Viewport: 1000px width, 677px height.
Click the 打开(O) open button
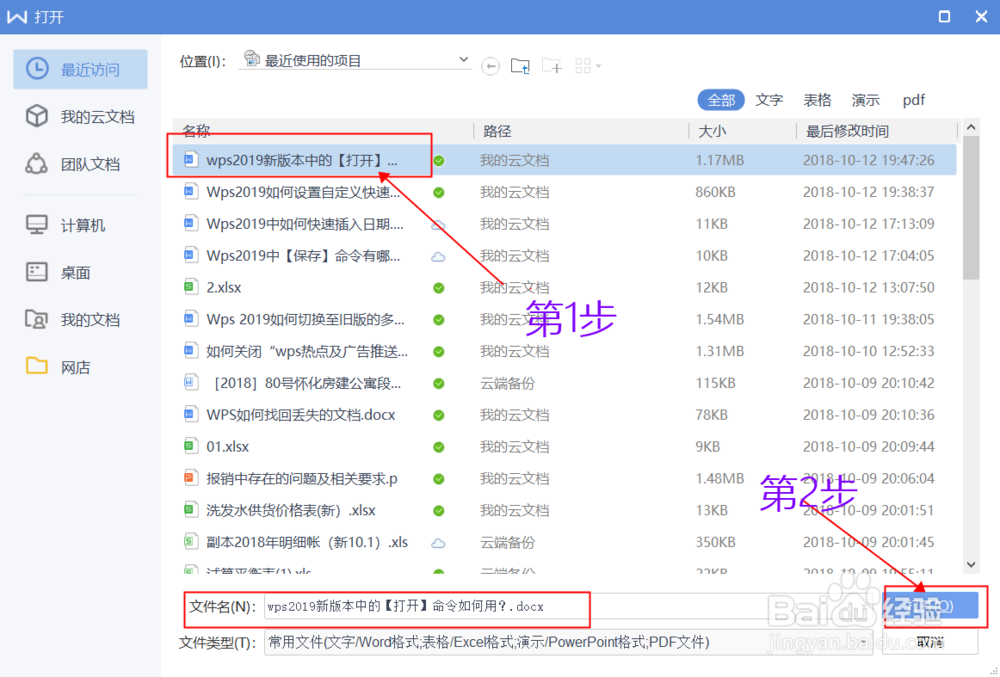(x=930, y=606)
